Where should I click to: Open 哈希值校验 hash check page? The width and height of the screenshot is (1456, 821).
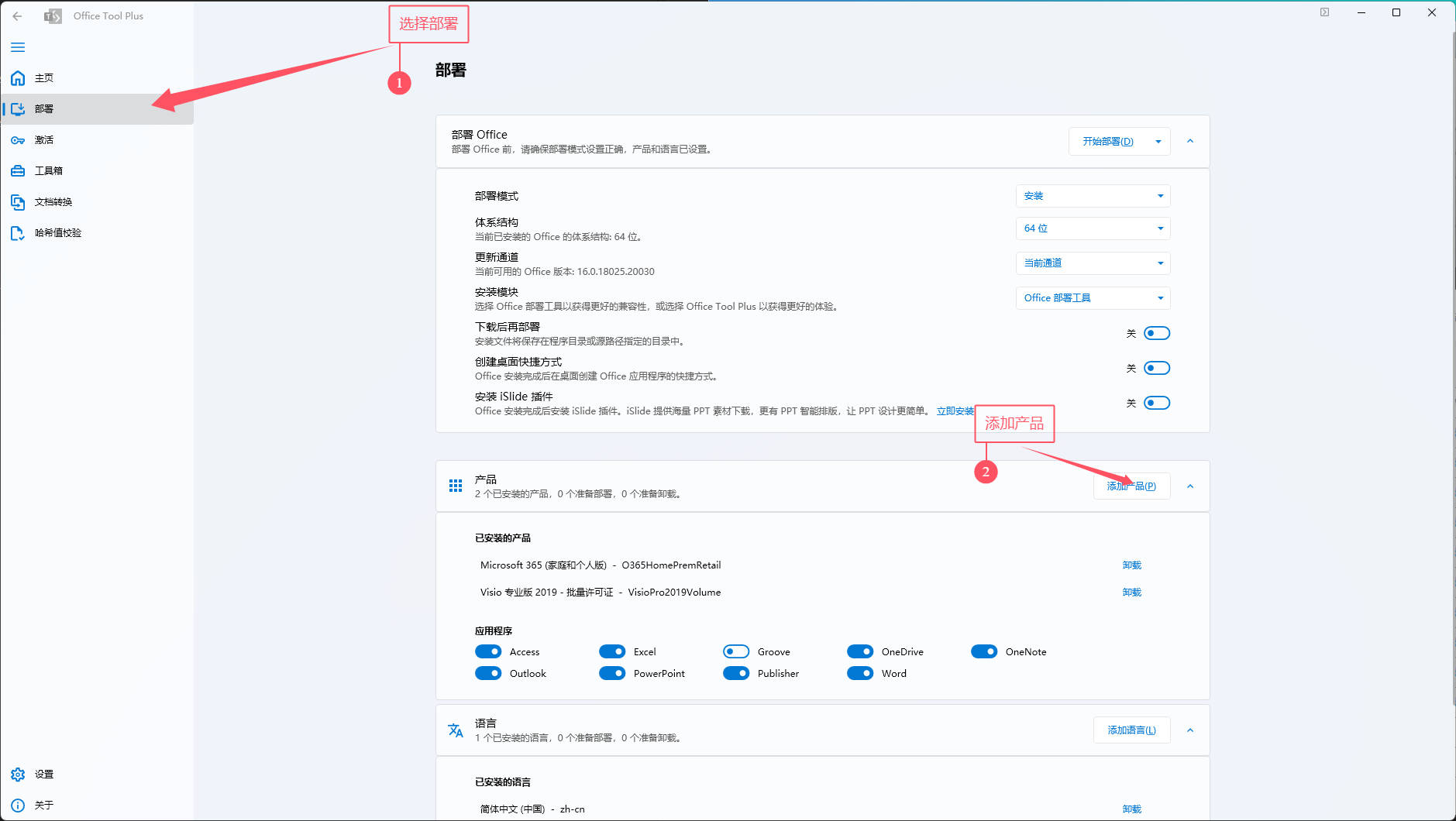point(97,233)
